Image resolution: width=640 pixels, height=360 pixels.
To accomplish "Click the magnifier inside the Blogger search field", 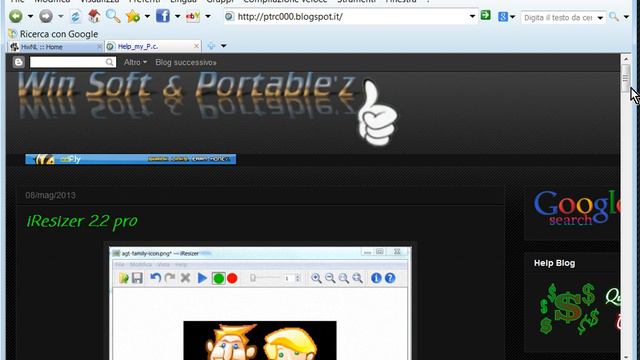I will pos(109,62).
